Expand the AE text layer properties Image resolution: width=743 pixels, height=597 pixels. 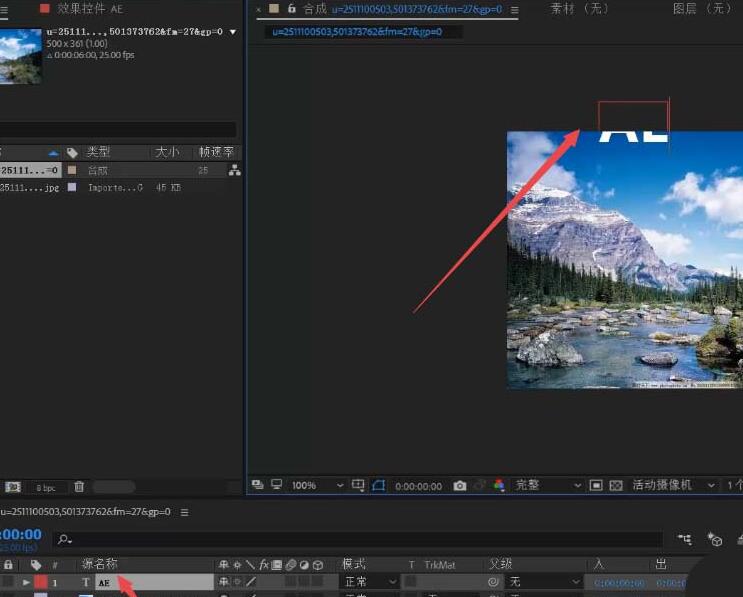click(27, 582)
